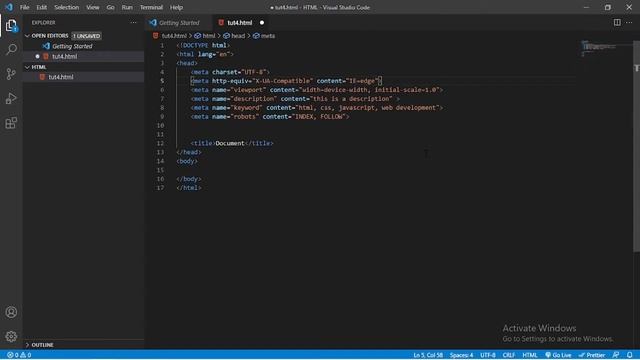Open the Terminal menu
The width and height of the screenshot is (640, 360).
click(151, 7)
